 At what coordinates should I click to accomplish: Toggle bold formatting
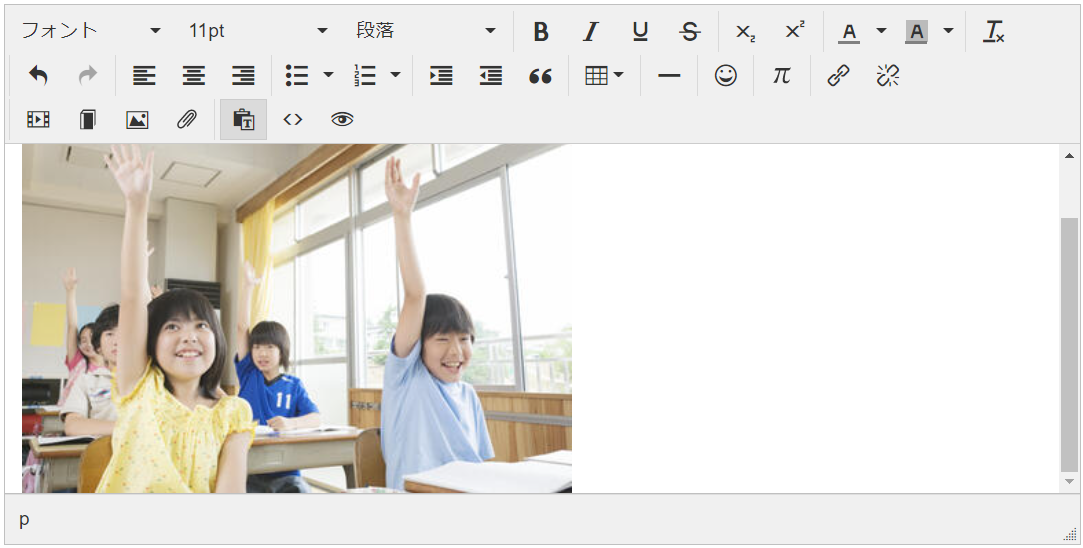point(541,32)
